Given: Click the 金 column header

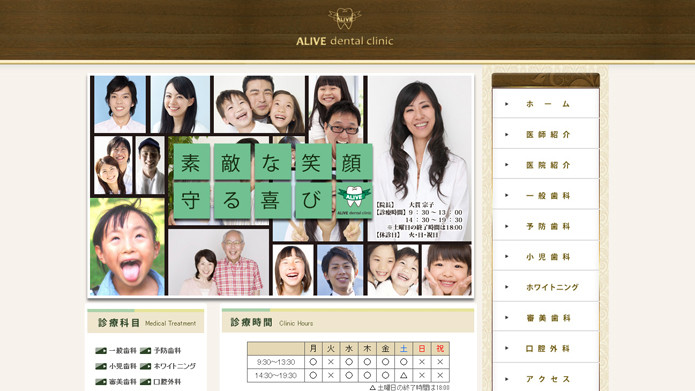Looking at the screenshot, I should coord(385,348).
